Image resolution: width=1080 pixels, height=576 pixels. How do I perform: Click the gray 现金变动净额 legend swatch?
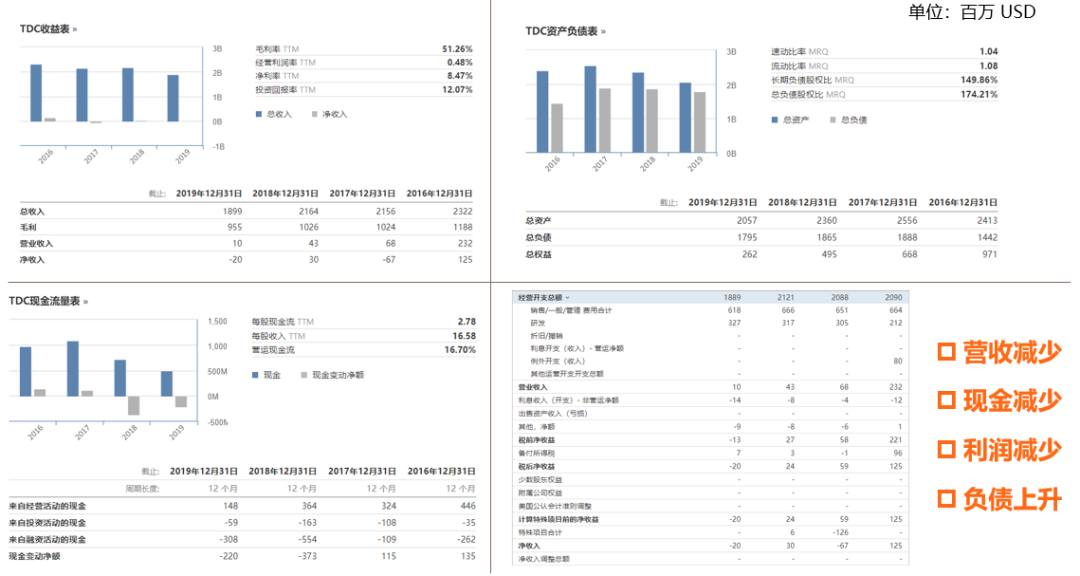click(x=304, y=375)
